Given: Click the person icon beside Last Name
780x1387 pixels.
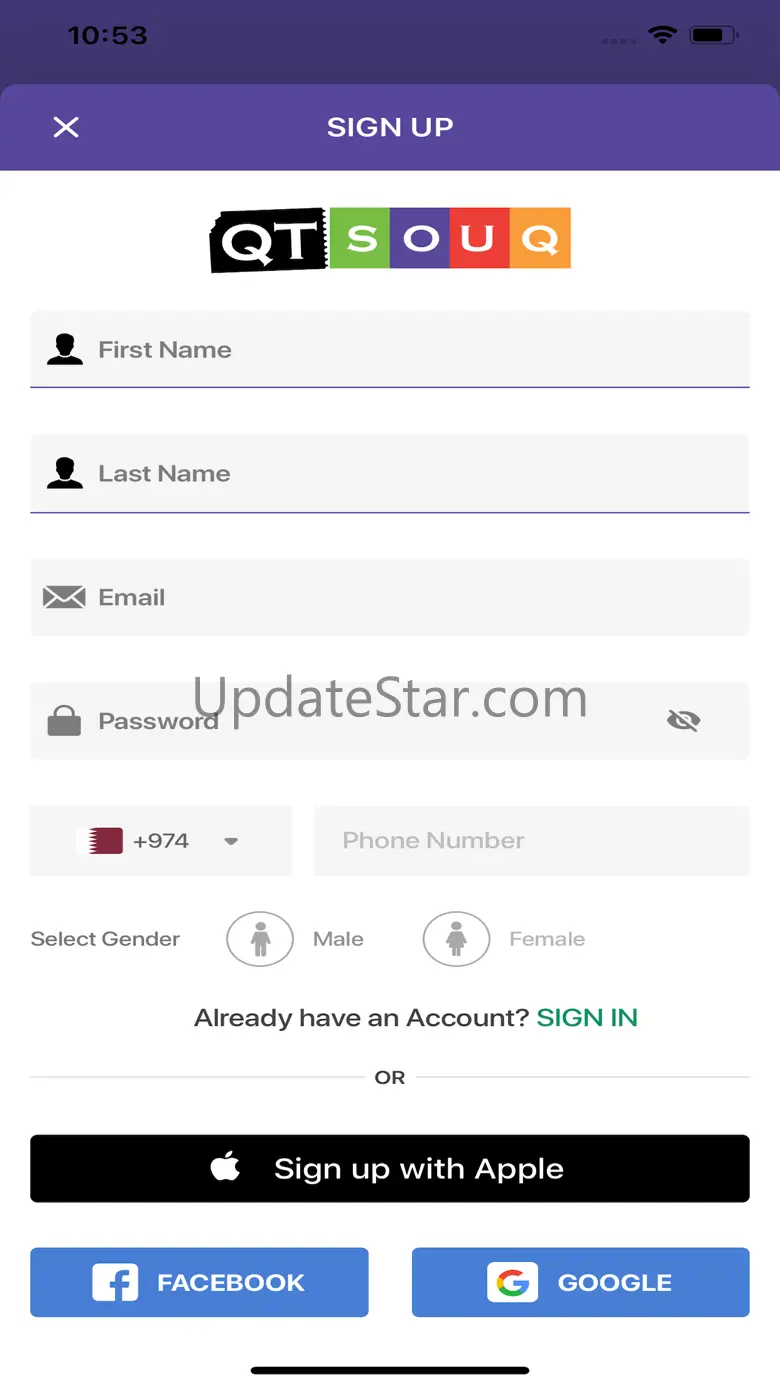Looking at the screenshot, I should pos(65,473).
